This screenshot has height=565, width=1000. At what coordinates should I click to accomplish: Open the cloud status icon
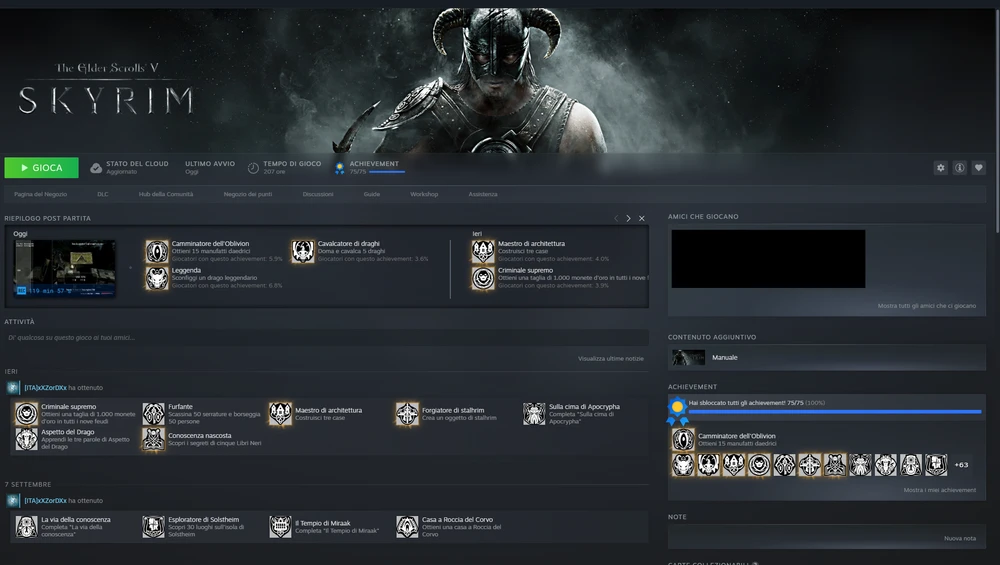(x=96, y=168)
